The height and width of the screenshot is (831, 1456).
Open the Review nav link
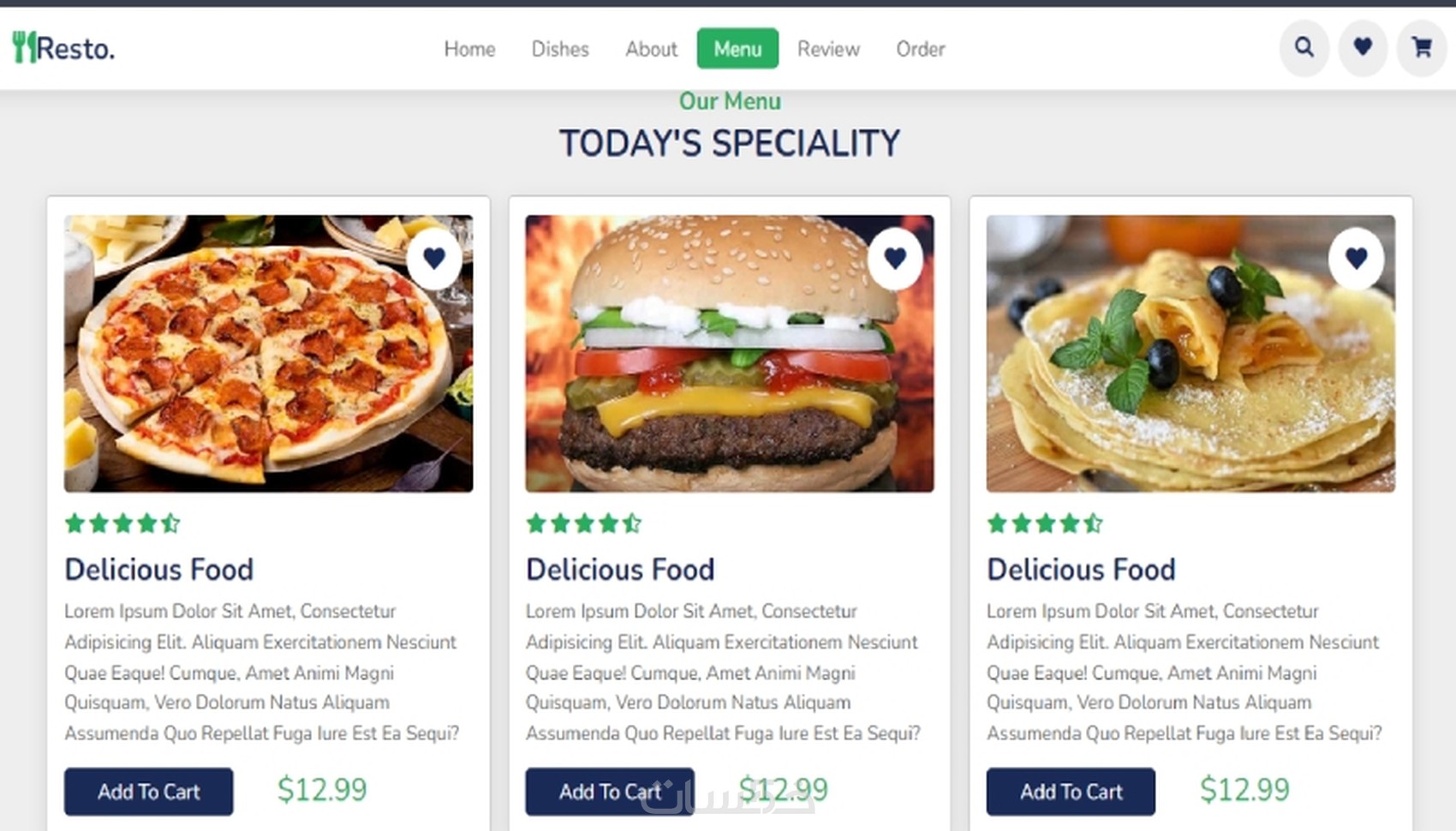pyautogui.click(x=828, y=49)
